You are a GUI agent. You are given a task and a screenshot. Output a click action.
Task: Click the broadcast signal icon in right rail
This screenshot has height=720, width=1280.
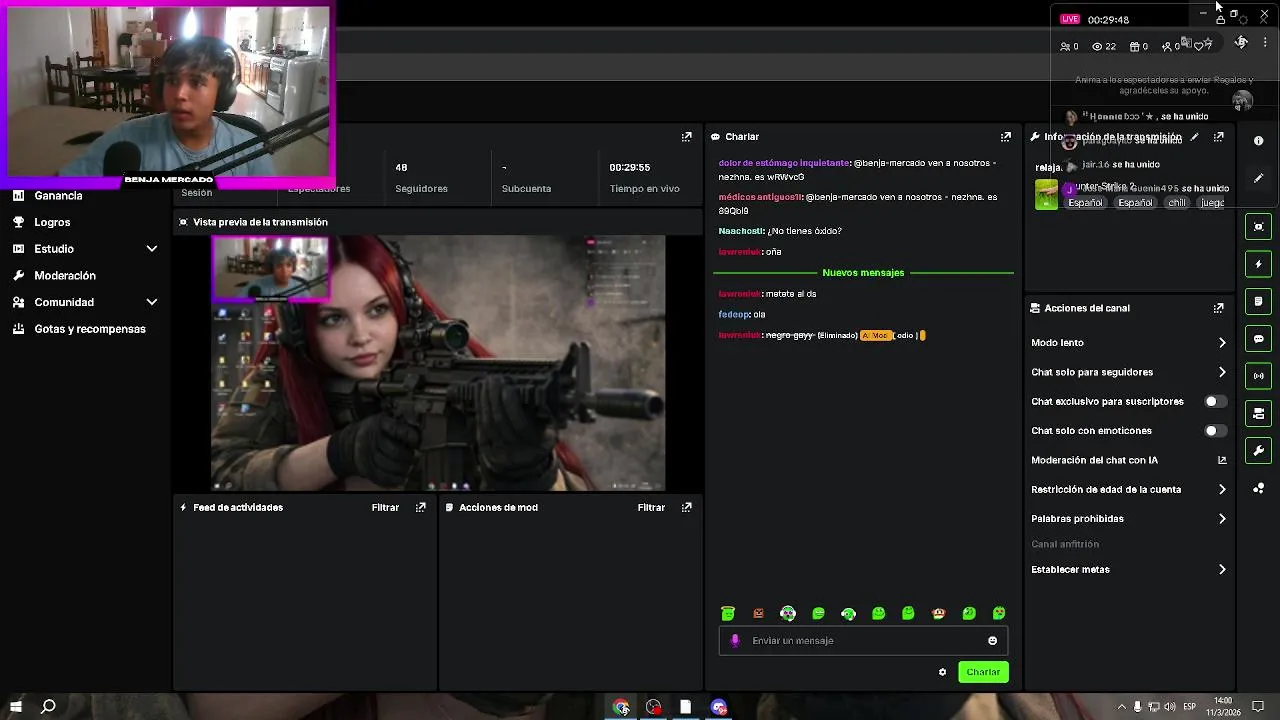click(1258, 376)
